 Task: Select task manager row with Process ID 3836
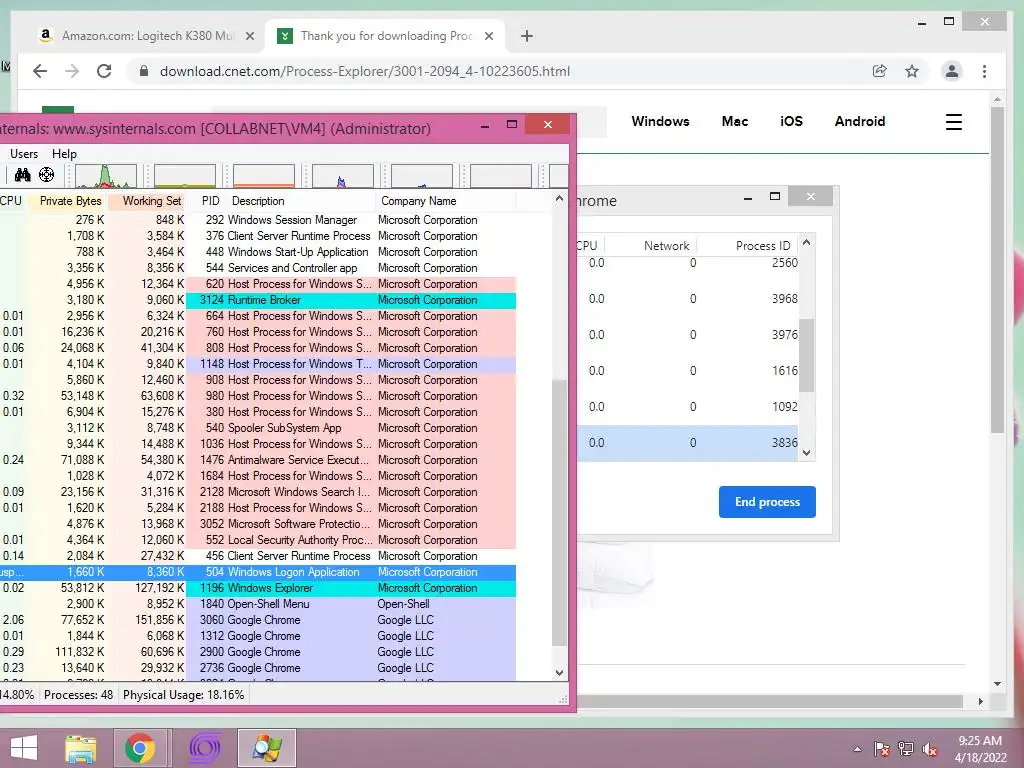[687, 443]
